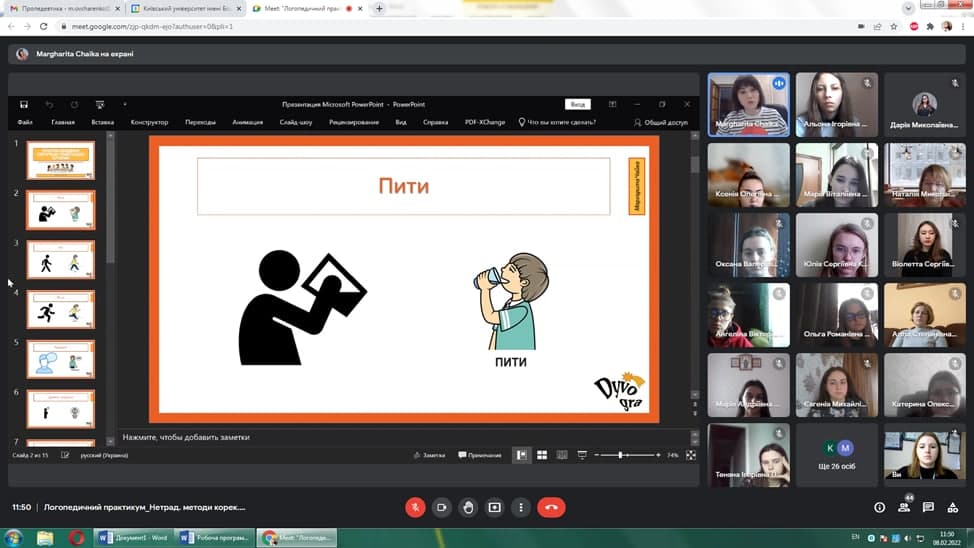
Task: Open the Meet activities icon
Action: coord(953,507)
